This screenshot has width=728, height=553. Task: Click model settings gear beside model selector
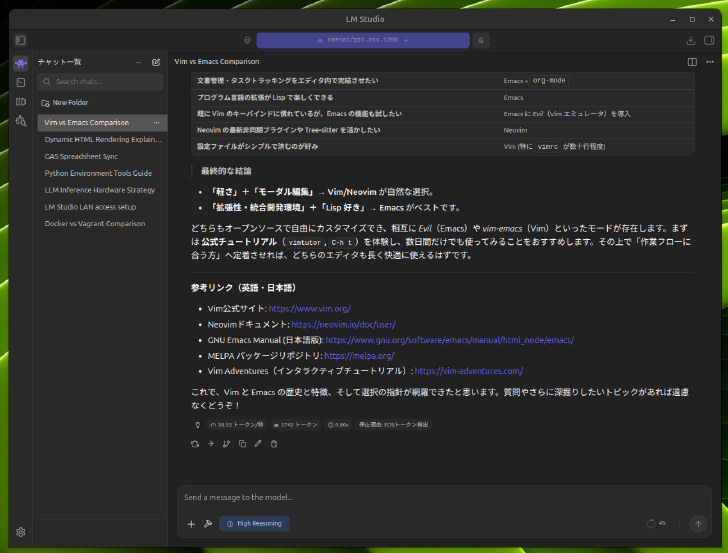247,40
